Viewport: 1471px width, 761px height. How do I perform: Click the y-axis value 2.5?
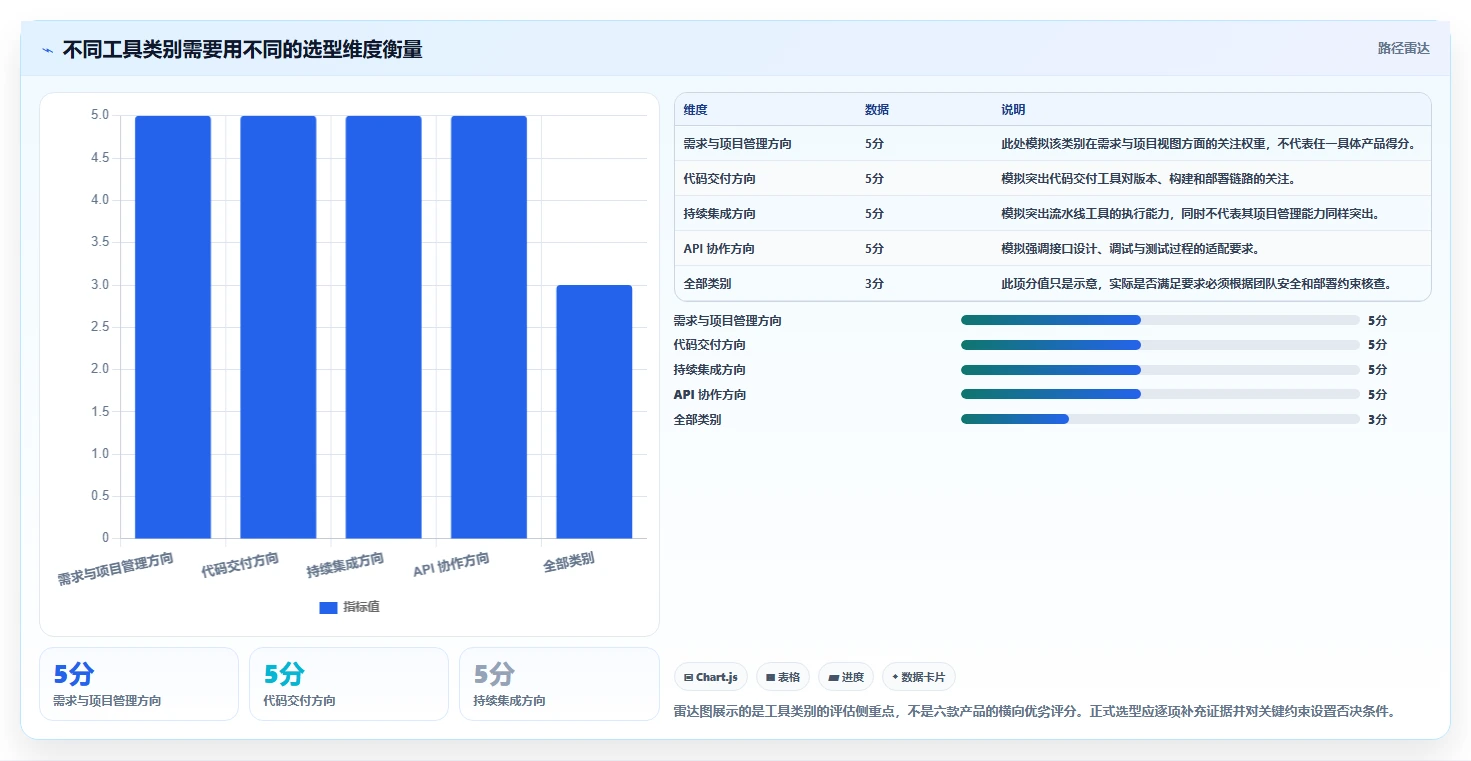100,327
